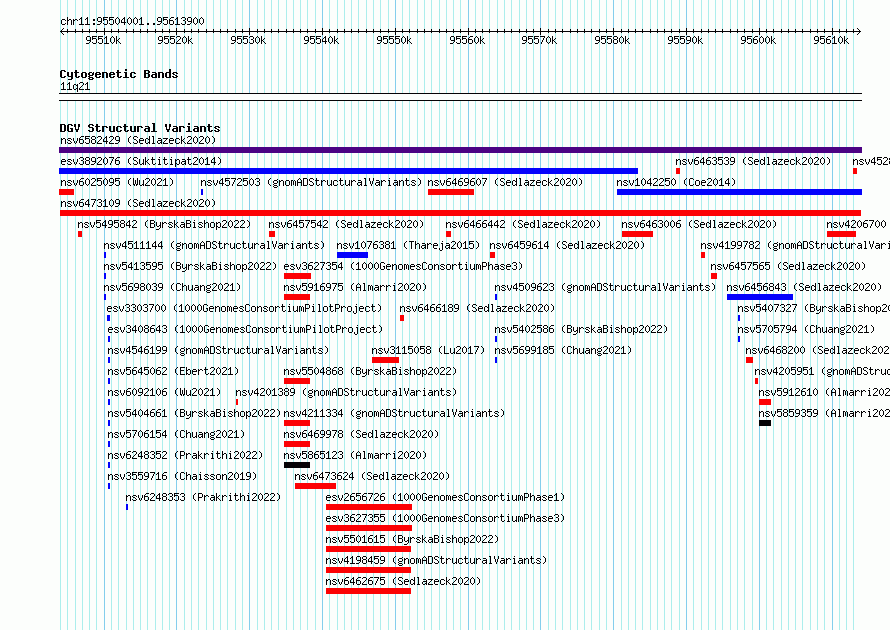Click the nsv1076381 (Thareja2015) label

408,245
